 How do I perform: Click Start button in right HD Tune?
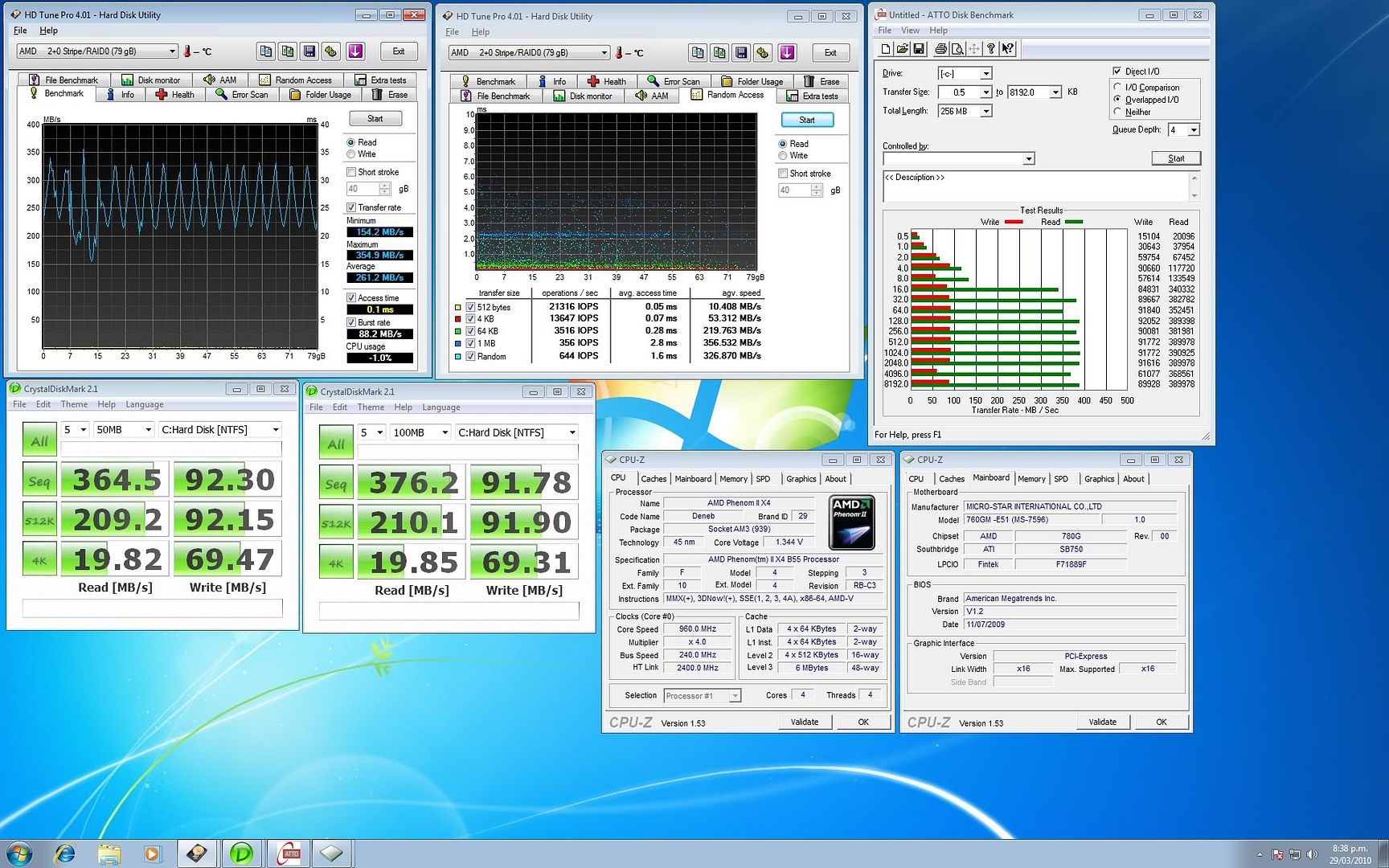pyautogui.click(x=807, y=120)
